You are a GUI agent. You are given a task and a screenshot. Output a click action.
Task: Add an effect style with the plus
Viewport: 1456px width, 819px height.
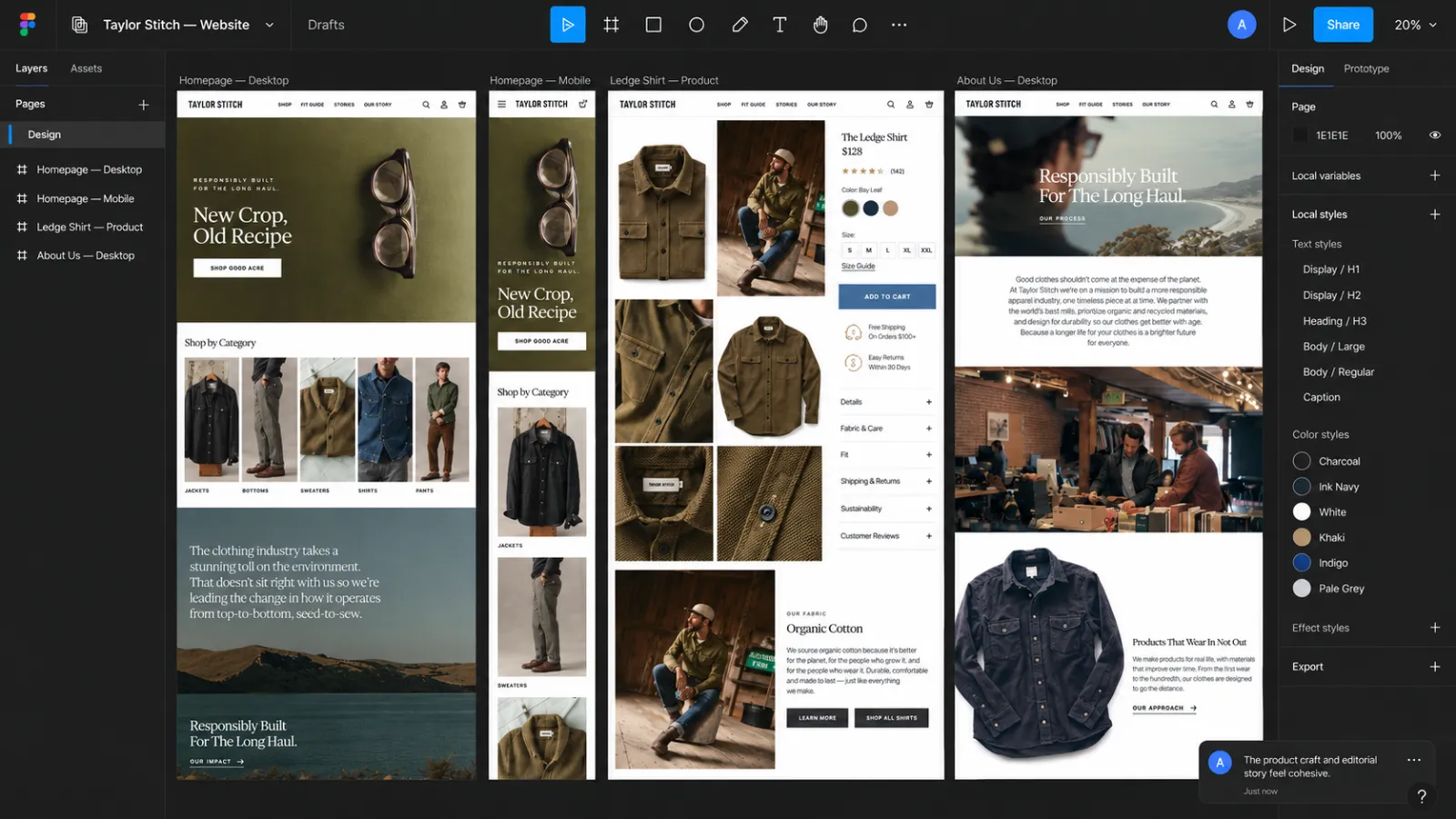click(x=1435, y=628)
